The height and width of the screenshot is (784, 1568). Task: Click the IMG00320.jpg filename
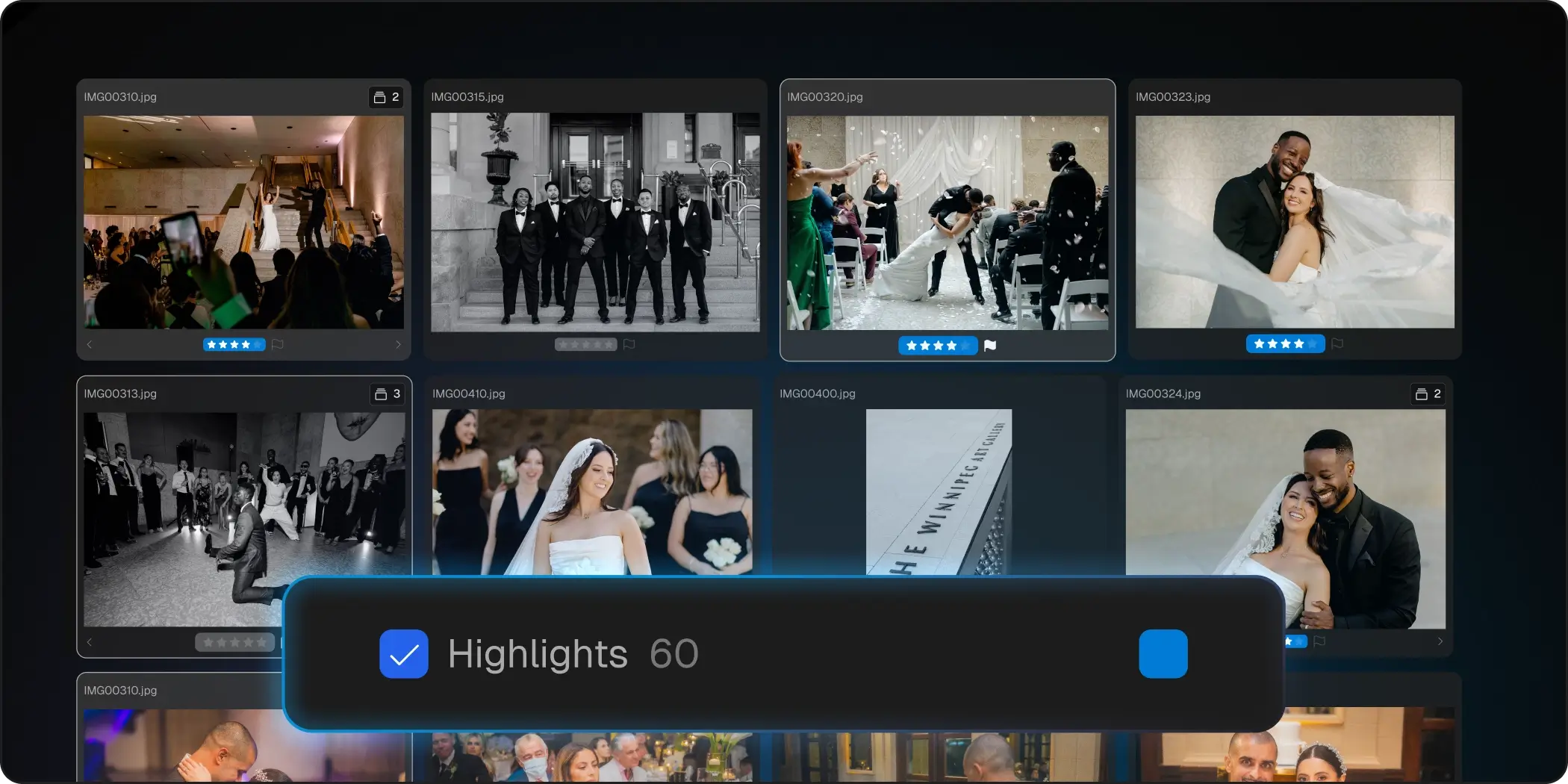(825, 97)
